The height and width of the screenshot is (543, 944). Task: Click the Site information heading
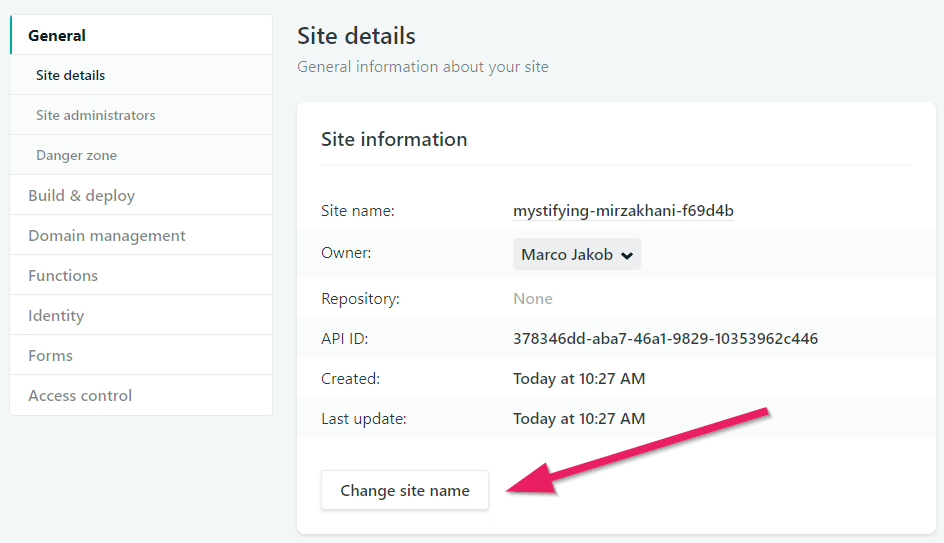(394, 139)
